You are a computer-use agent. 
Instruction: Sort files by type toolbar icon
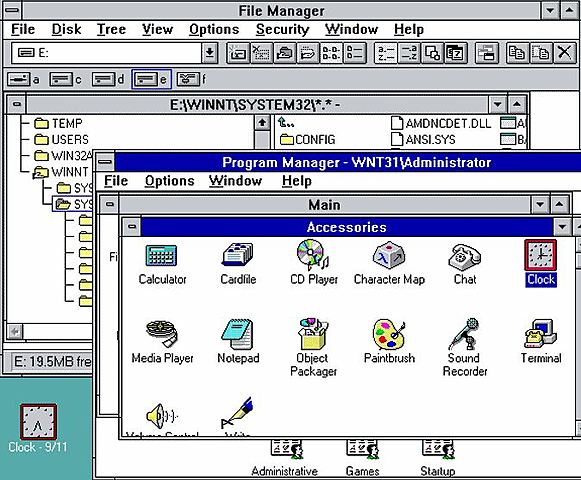pos(409,53)
